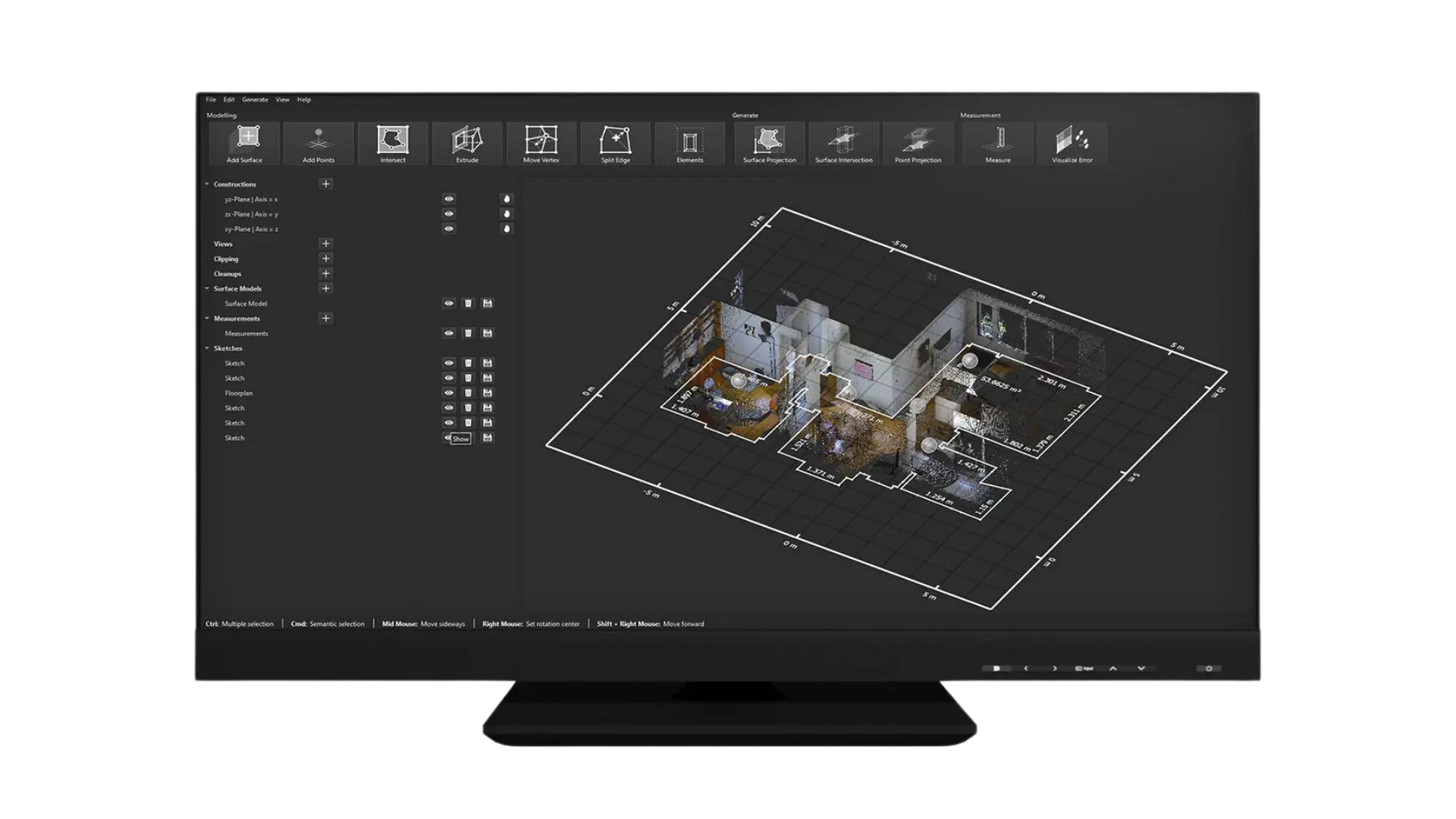Click the Point Projection tool

(918, 143)
